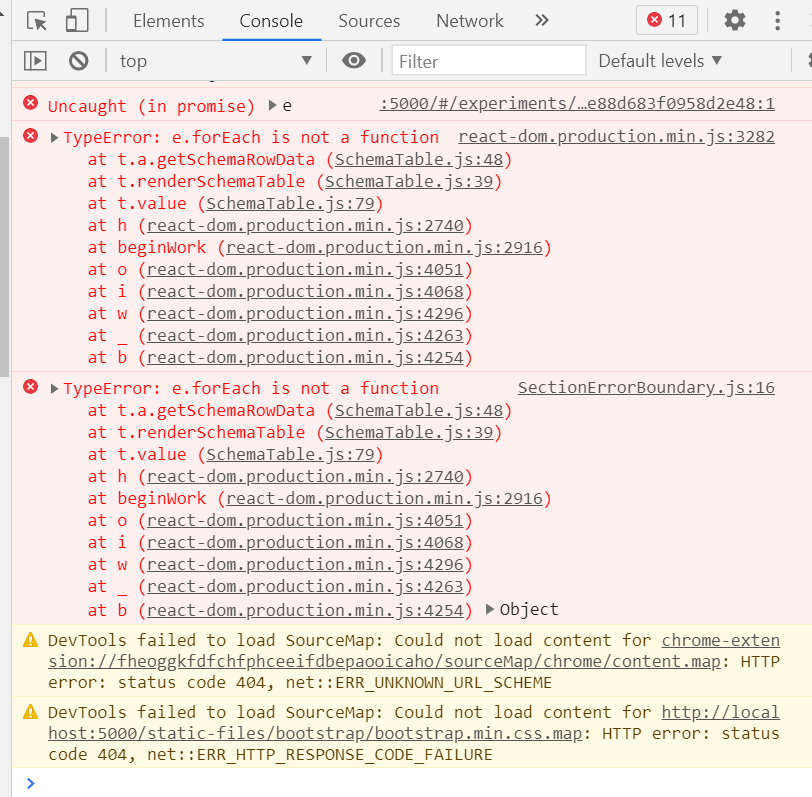Open SchemaTable.js:39 in first stack trace

coord(409,181)
